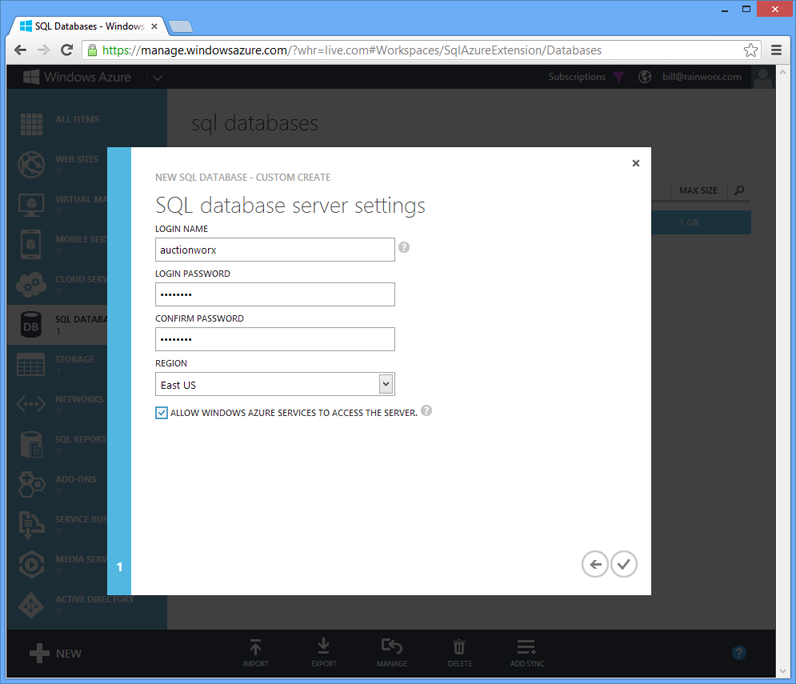
Task: Click the Login Password field
Action: point(275,295)
